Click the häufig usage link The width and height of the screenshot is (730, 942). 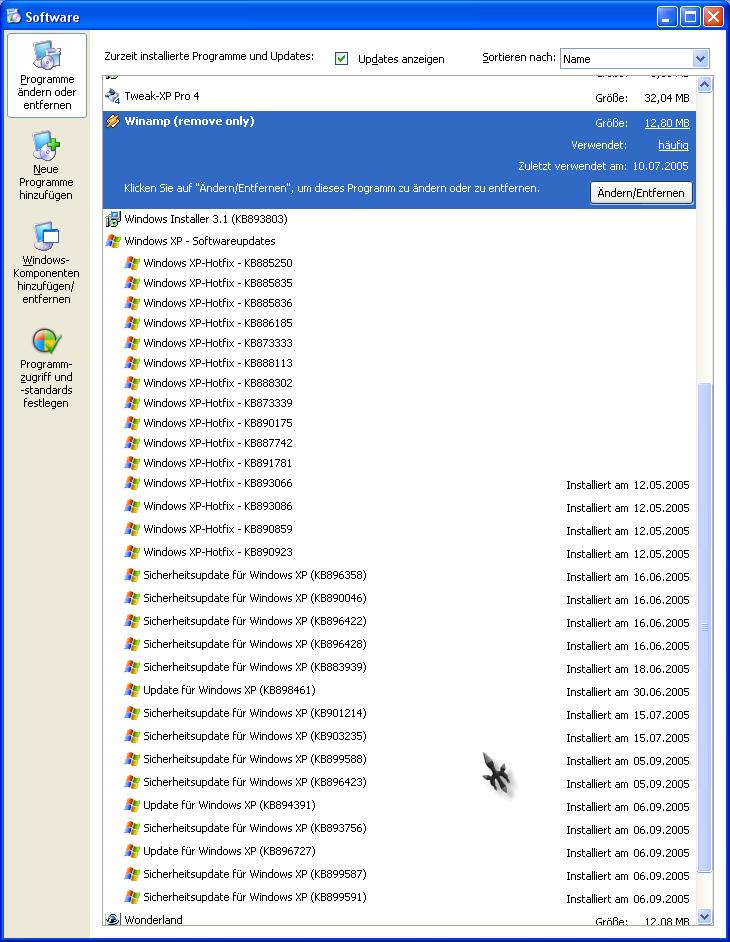click(x=674, y=145)
